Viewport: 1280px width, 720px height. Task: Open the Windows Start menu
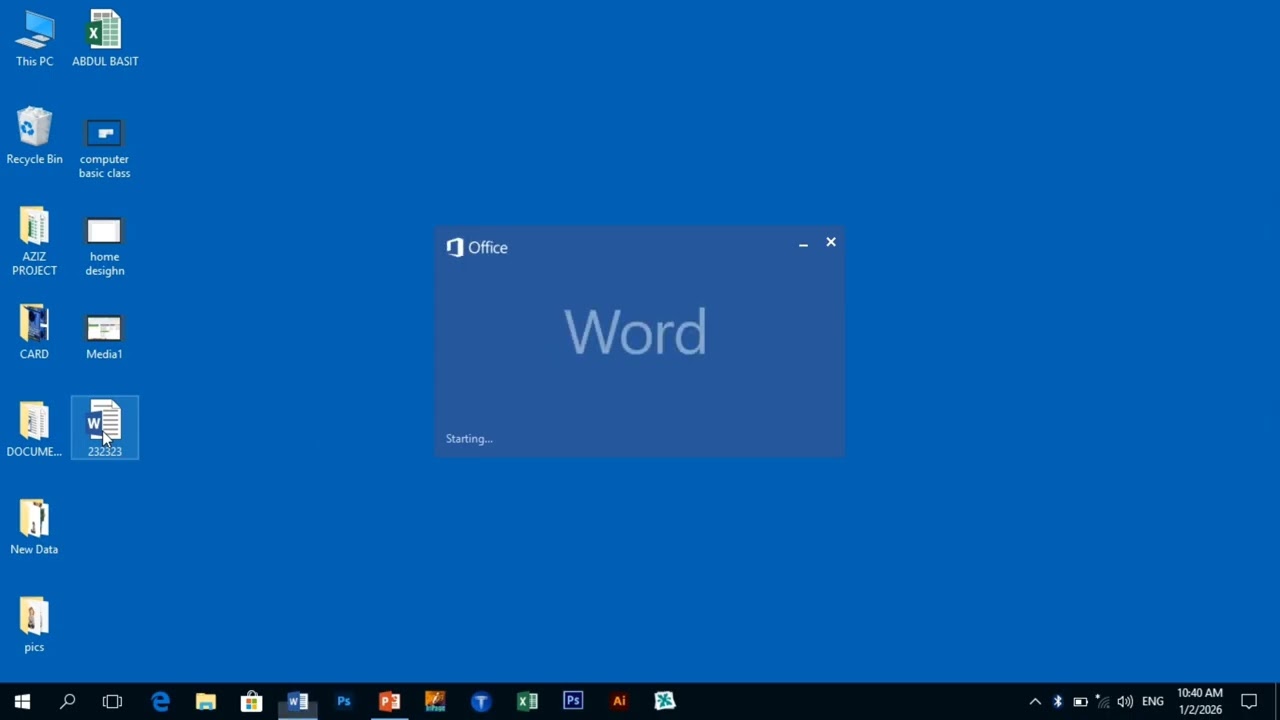(22, 701)
